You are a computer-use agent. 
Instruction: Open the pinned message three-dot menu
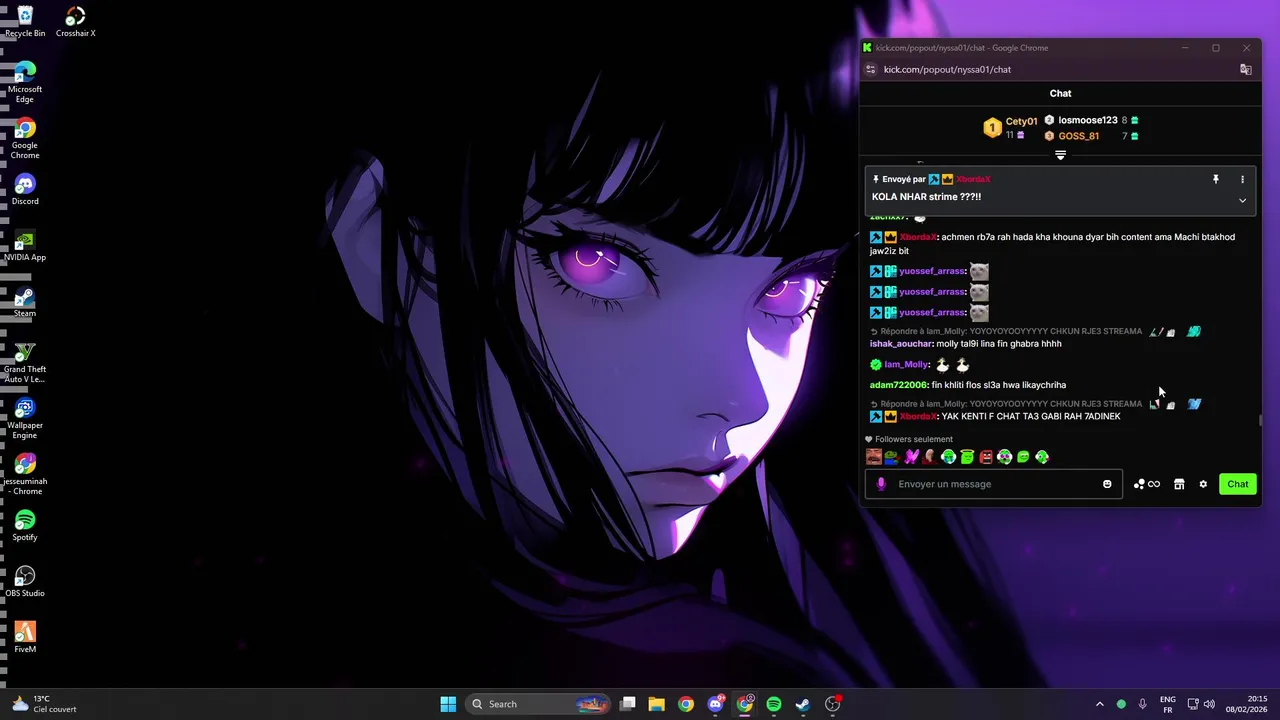pos(1243,179)
